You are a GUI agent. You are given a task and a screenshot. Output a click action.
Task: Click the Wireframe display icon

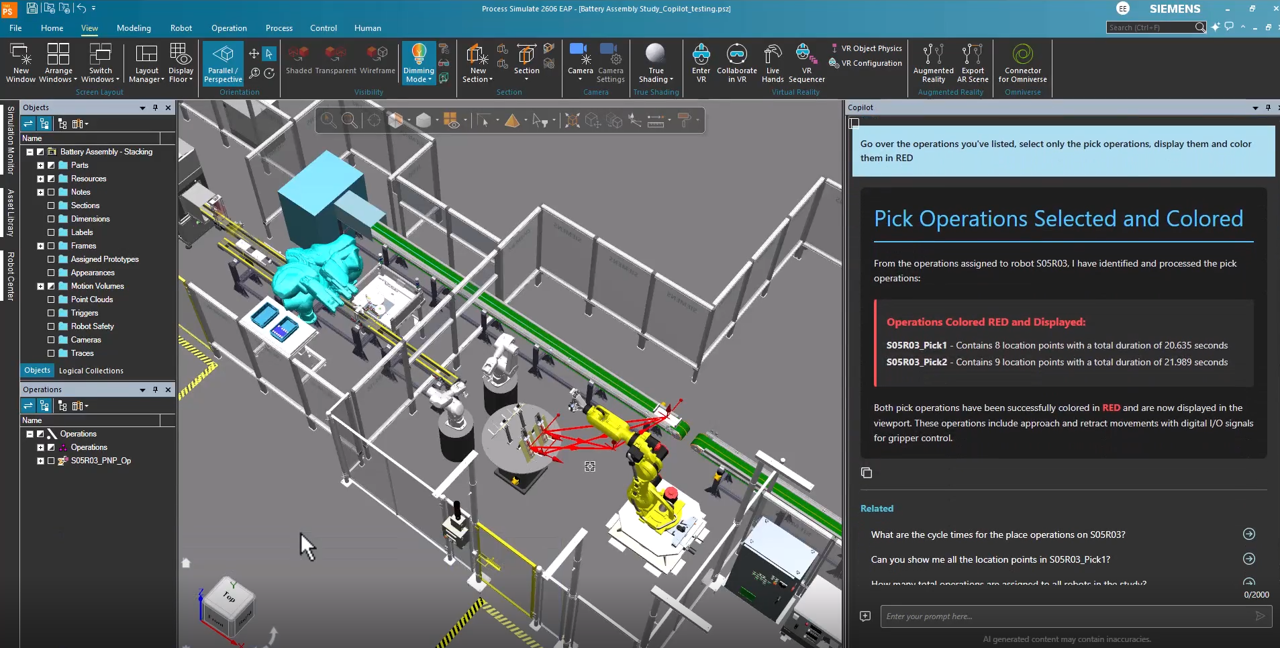(x=377, y=60)
